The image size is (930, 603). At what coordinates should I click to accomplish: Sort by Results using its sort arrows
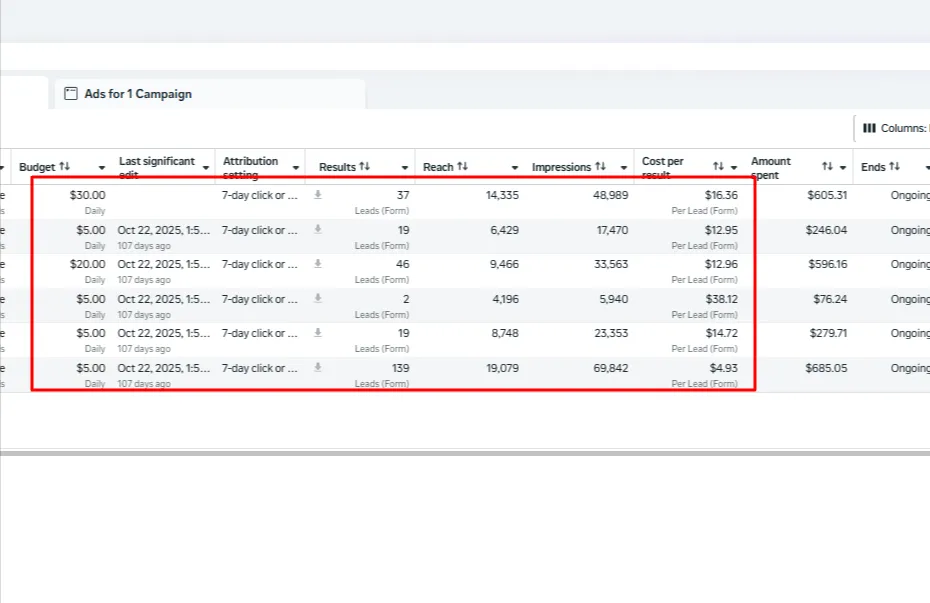point(364,167)
